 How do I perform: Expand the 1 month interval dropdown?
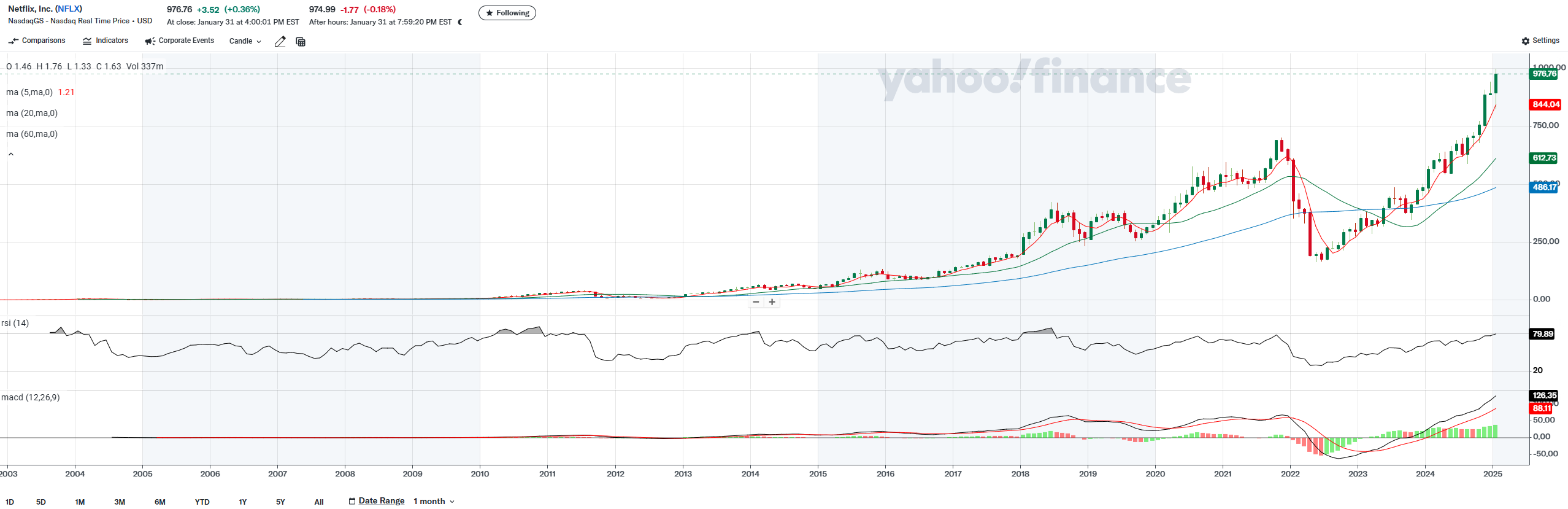click(434, 501)
